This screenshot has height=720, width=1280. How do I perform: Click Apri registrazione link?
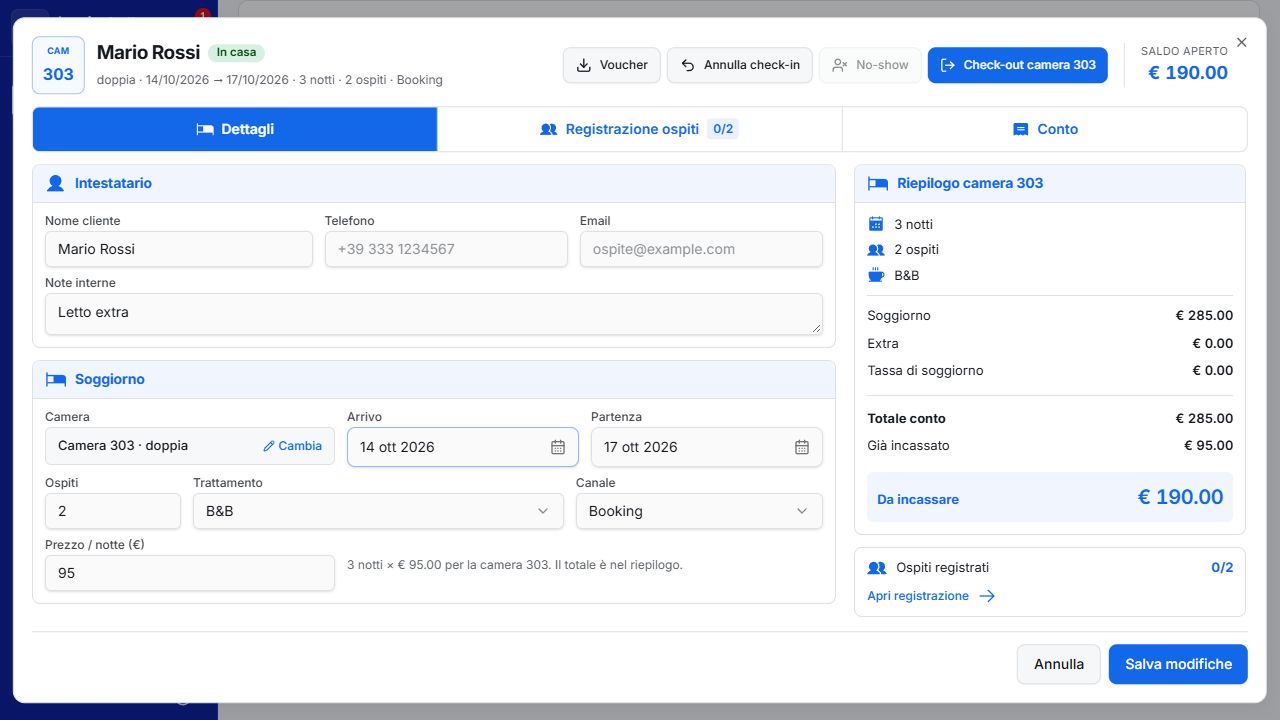pos(918,596)
